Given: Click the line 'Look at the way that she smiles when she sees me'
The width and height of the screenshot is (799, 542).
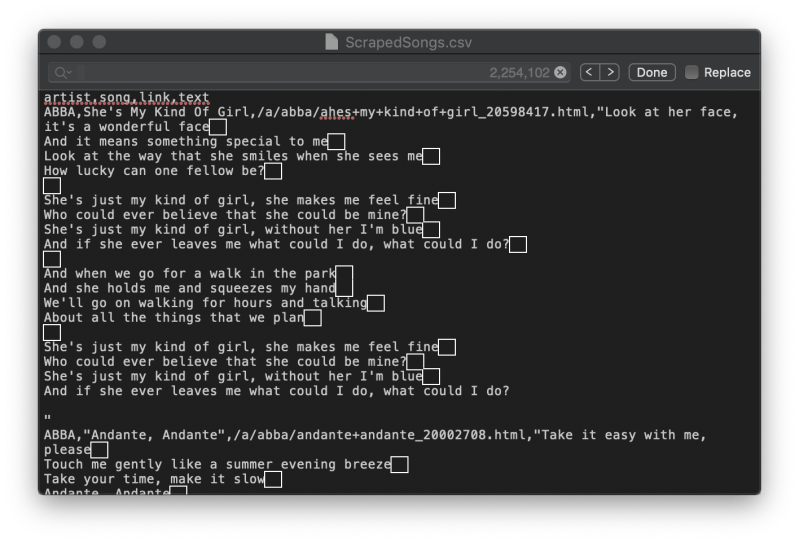Looking at the screenshot, I should coord(233,156).
